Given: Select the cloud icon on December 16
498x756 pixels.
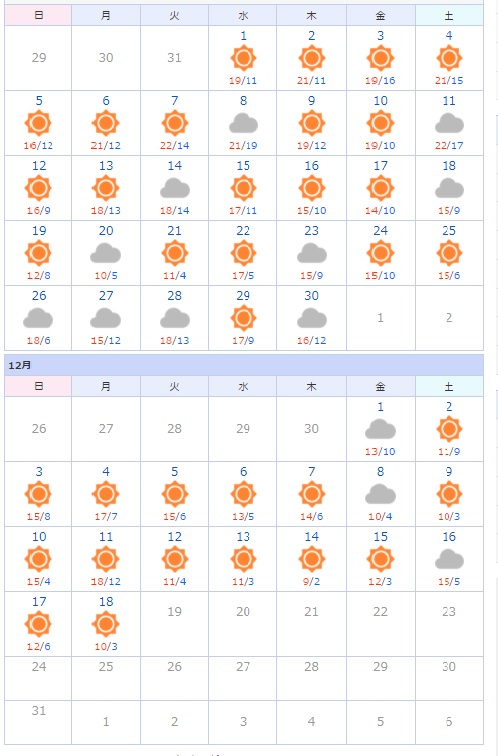Looking at the screenshot, I should coord(449,560).
